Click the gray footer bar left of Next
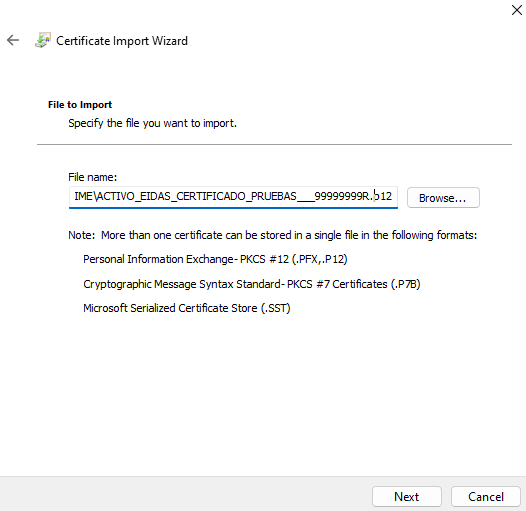 185,494
